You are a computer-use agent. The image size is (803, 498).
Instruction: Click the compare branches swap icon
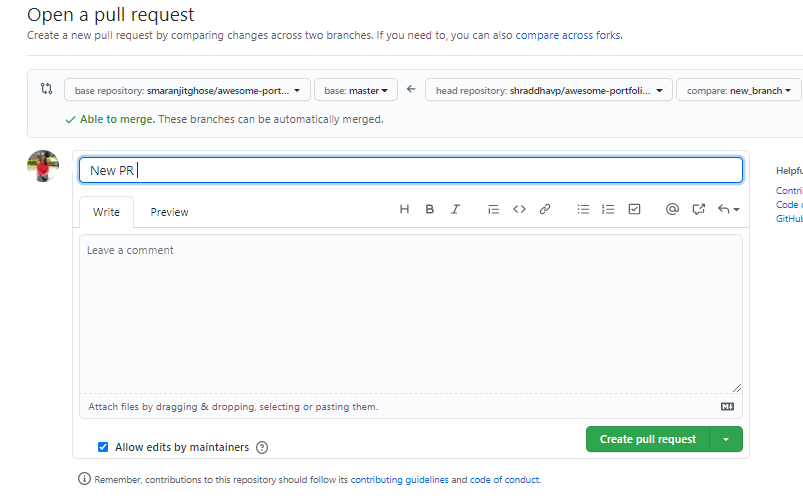click(x=47, y=89)
